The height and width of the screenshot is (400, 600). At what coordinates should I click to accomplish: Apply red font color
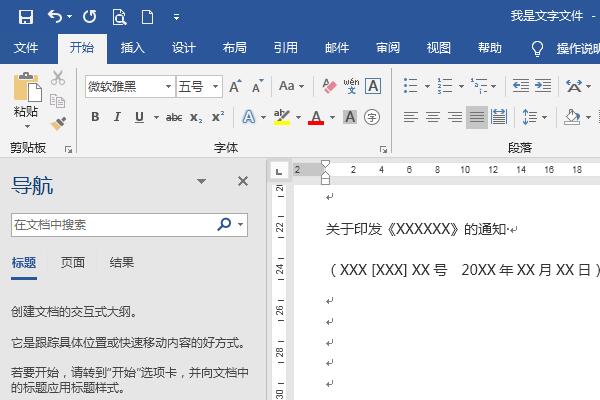point(316,117)
